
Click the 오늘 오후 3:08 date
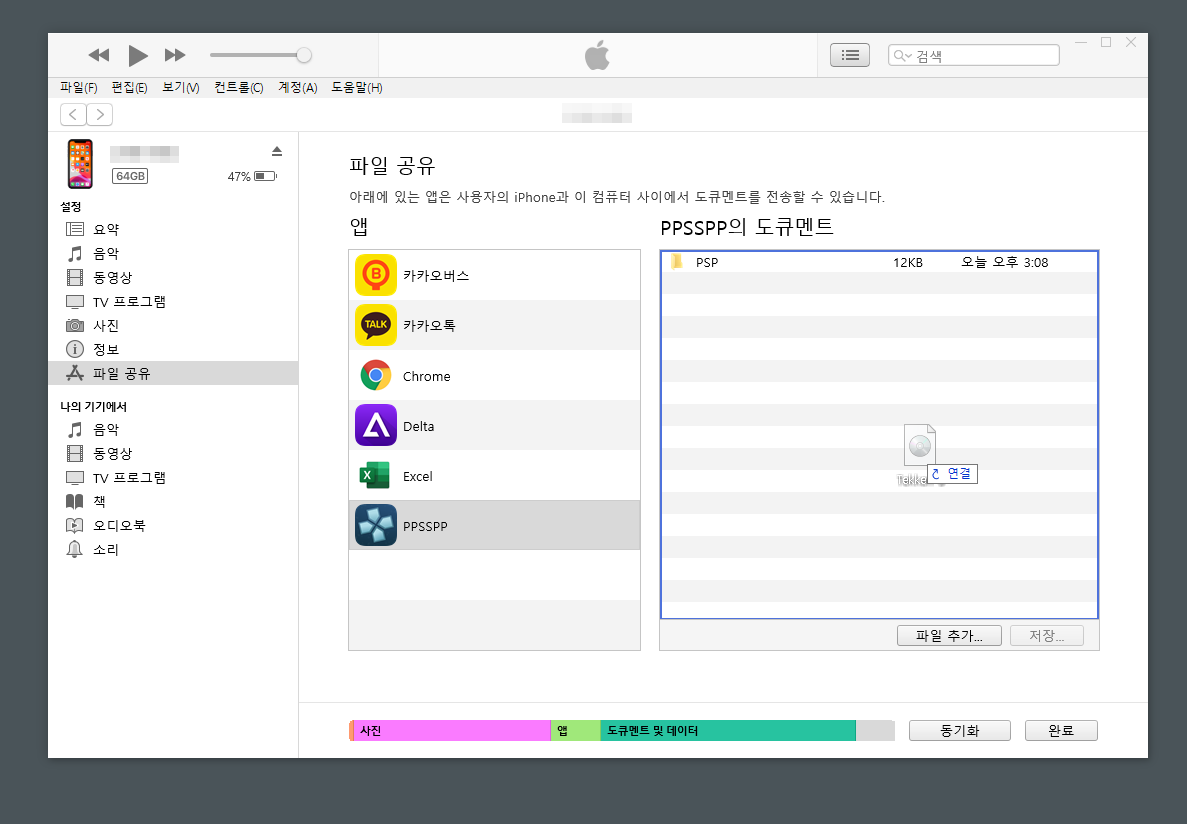[1005, 263]
